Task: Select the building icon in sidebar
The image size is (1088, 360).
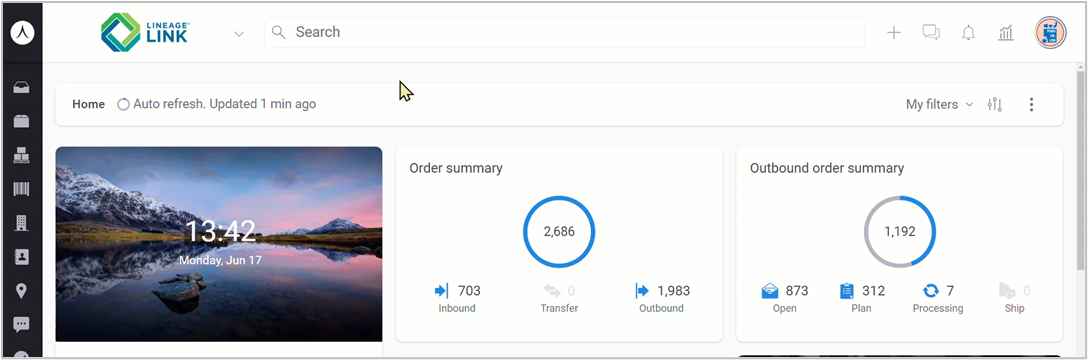Action: tap(21, 223)
